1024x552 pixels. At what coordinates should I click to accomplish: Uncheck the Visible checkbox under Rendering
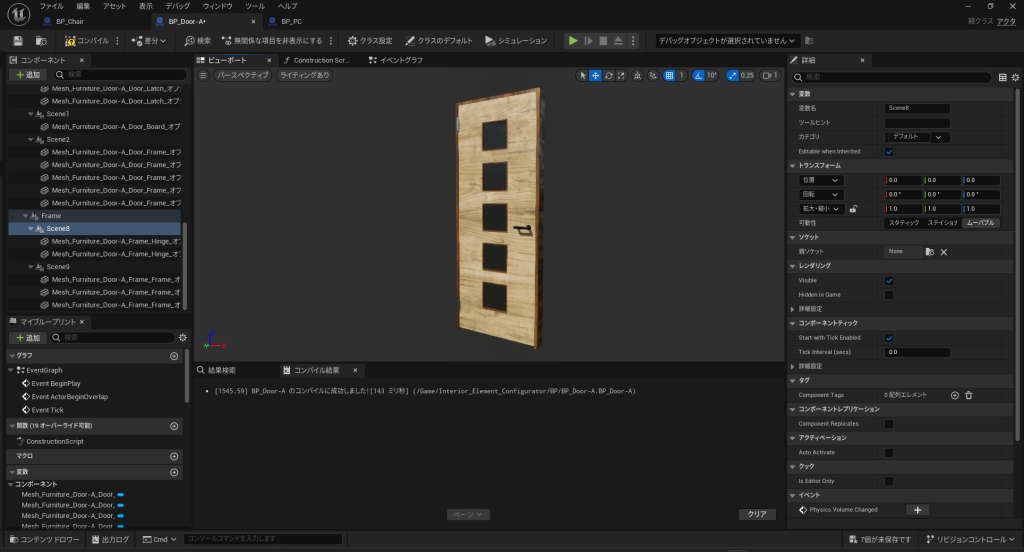[x=889, y=281]
